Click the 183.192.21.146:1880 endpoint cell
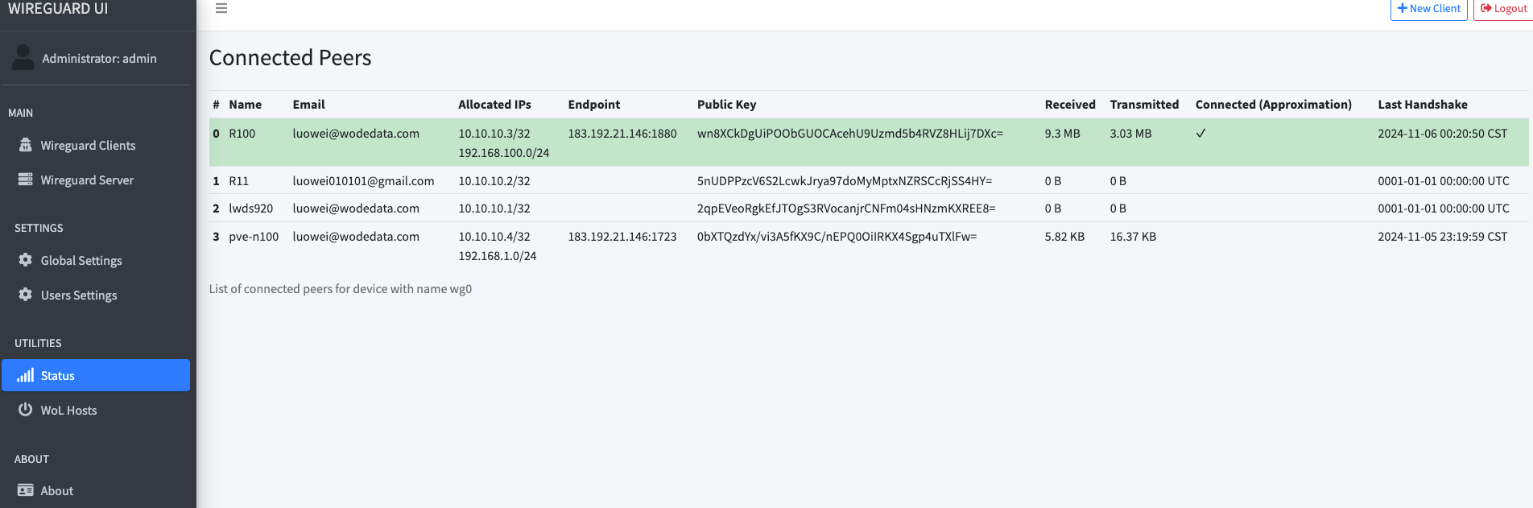1533x508 pixels. (622, 133)
